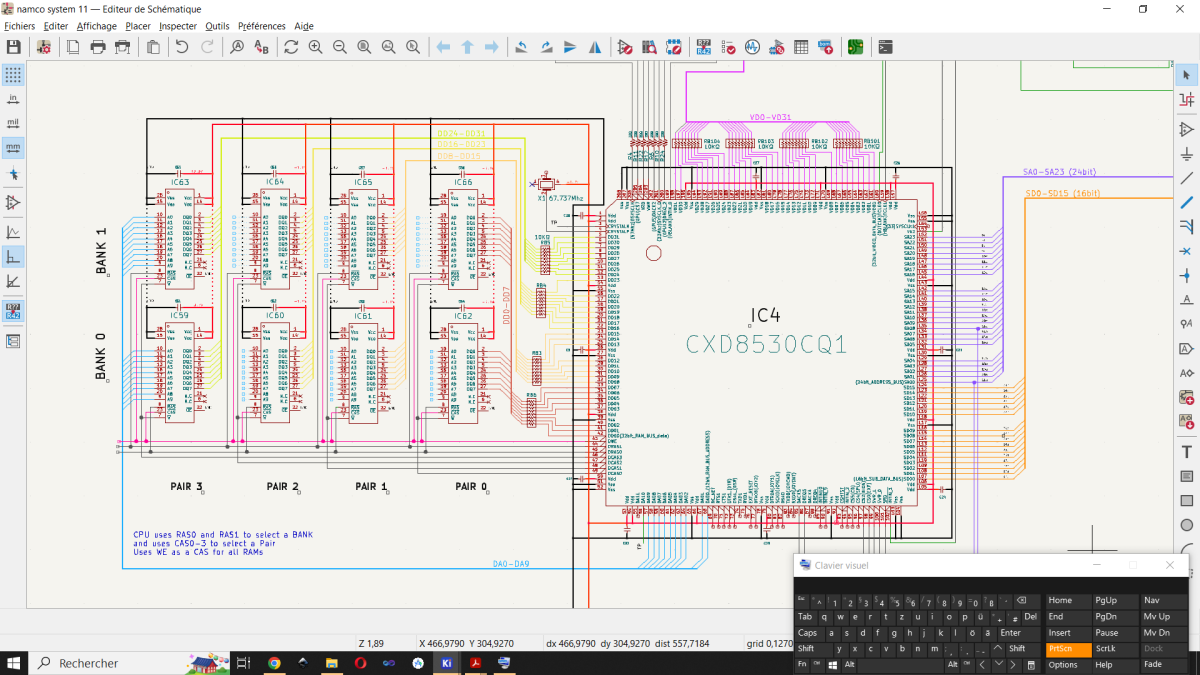
Task: Save the schematic with the floppy disk icon
Action: (x=14, y=47)
